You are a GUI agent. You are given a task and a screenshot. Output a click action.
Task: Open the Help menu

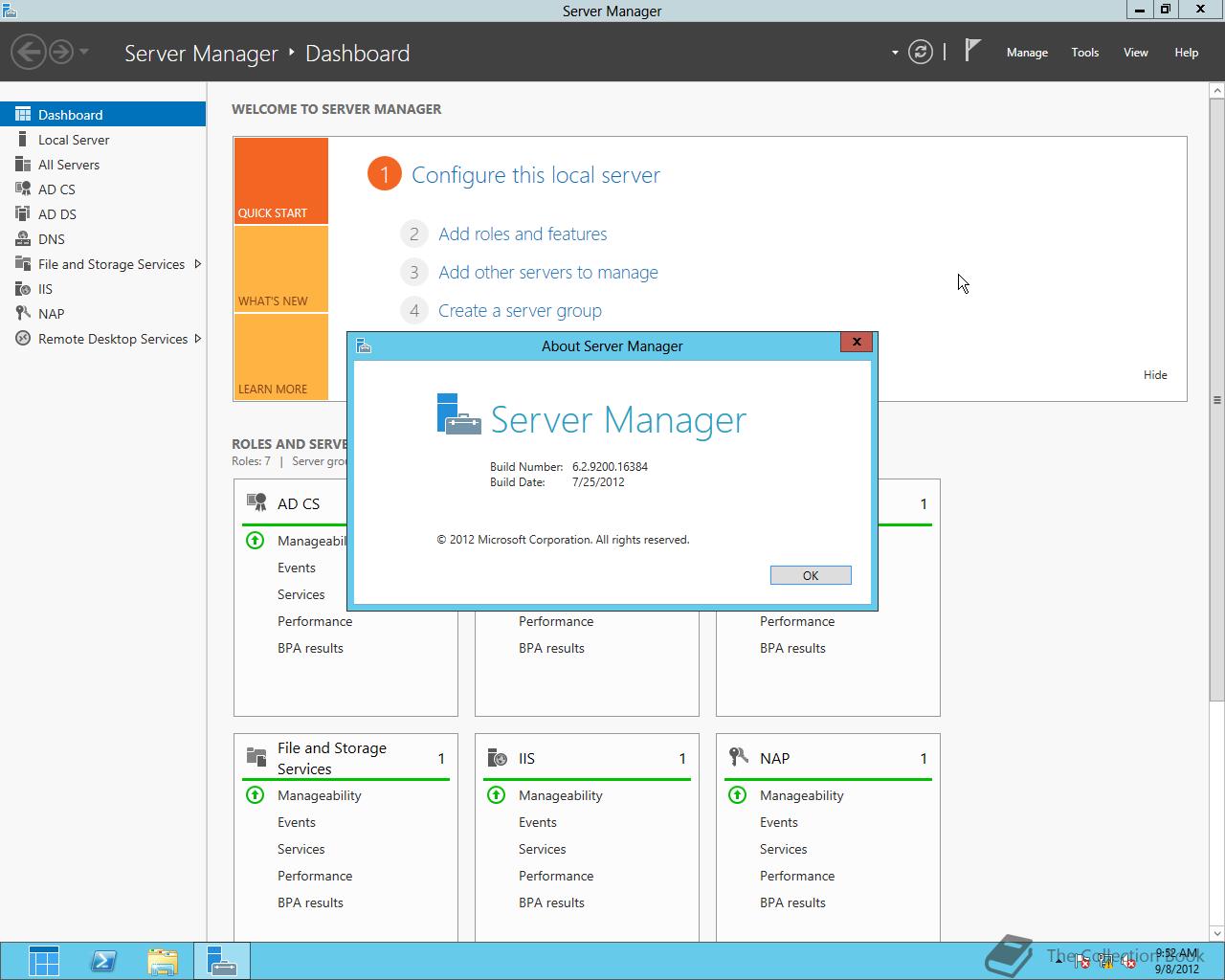click(x=1187, y=53)
